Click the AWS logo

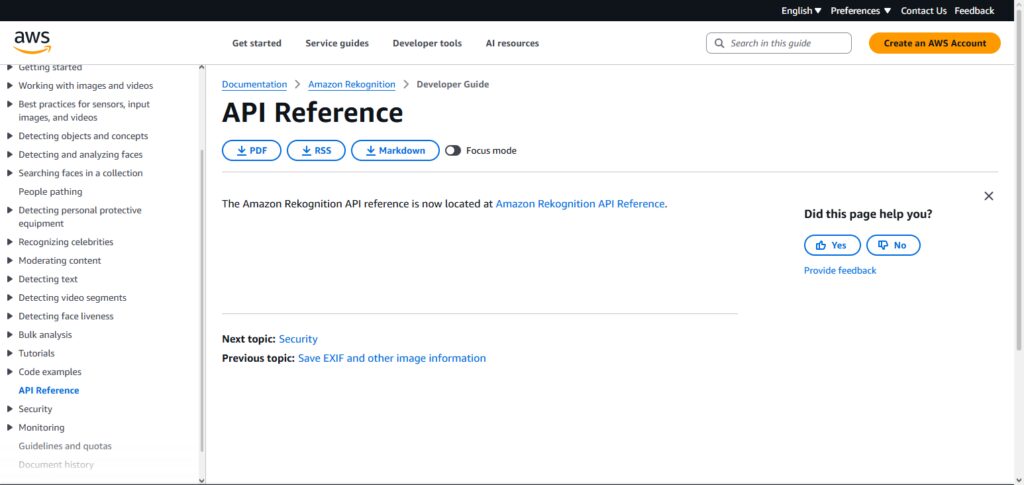32,43
